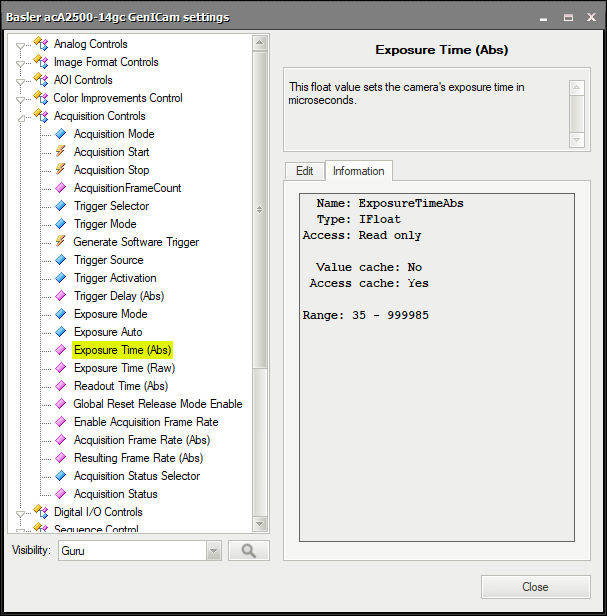Click the blue diamond icon beside Exposure Mode
Screen dimensions: 607x616
[61, 314]
